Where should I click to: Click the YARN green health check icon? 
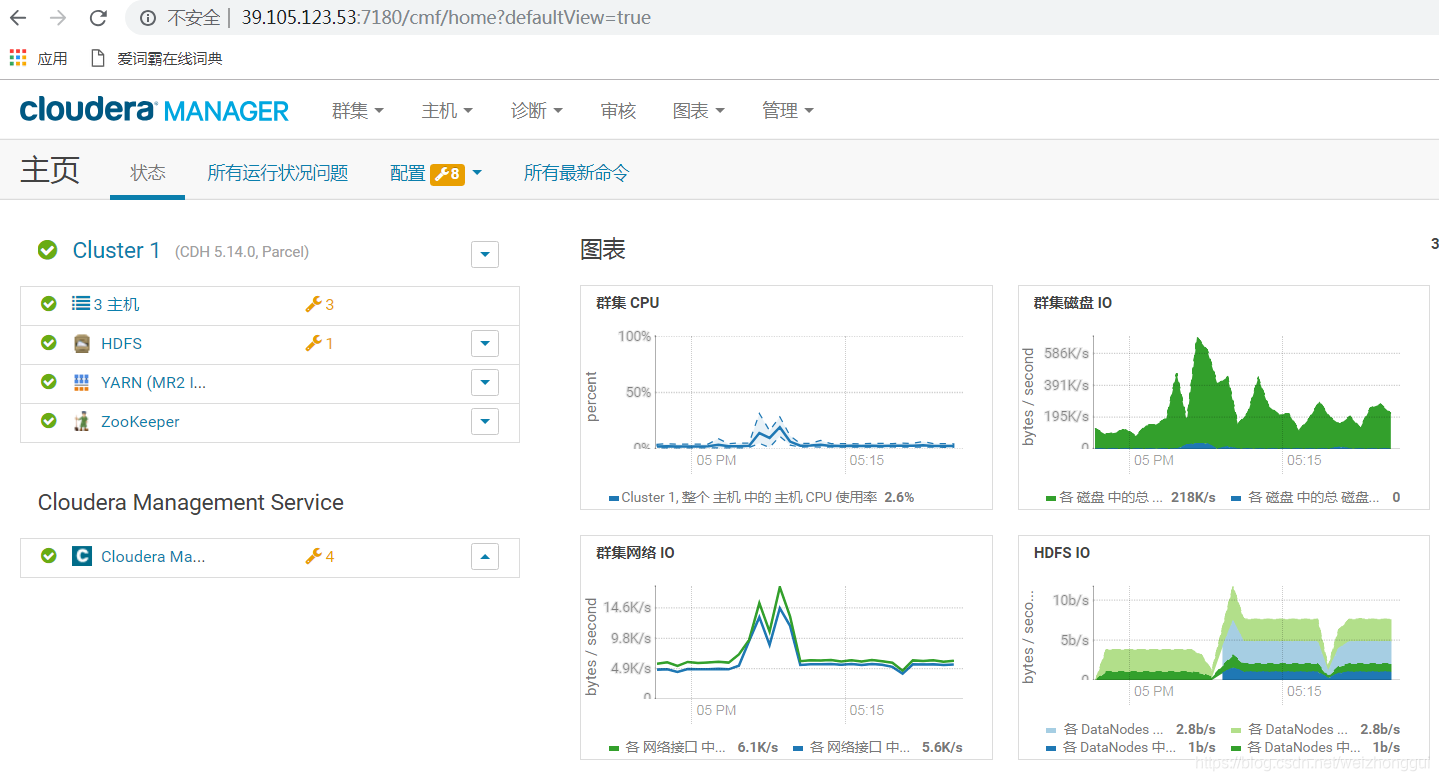(x=48, y=382)
